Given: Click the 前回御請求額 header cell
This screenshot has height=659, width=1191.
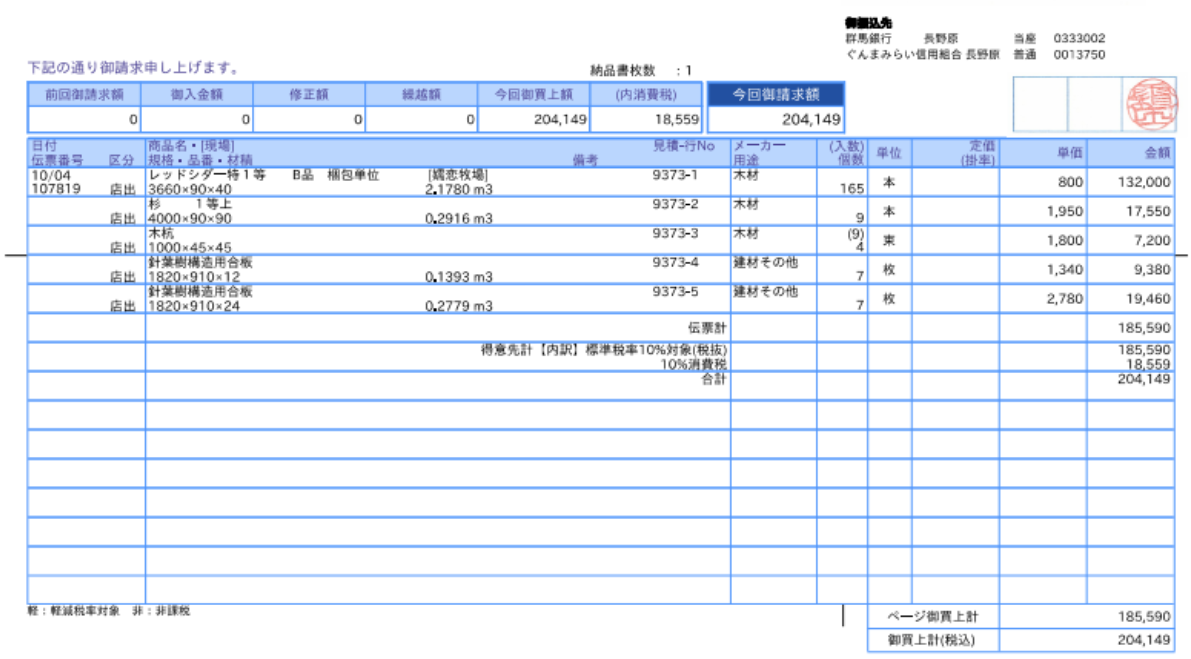Looking at the screenshot, I should [84, 95].
